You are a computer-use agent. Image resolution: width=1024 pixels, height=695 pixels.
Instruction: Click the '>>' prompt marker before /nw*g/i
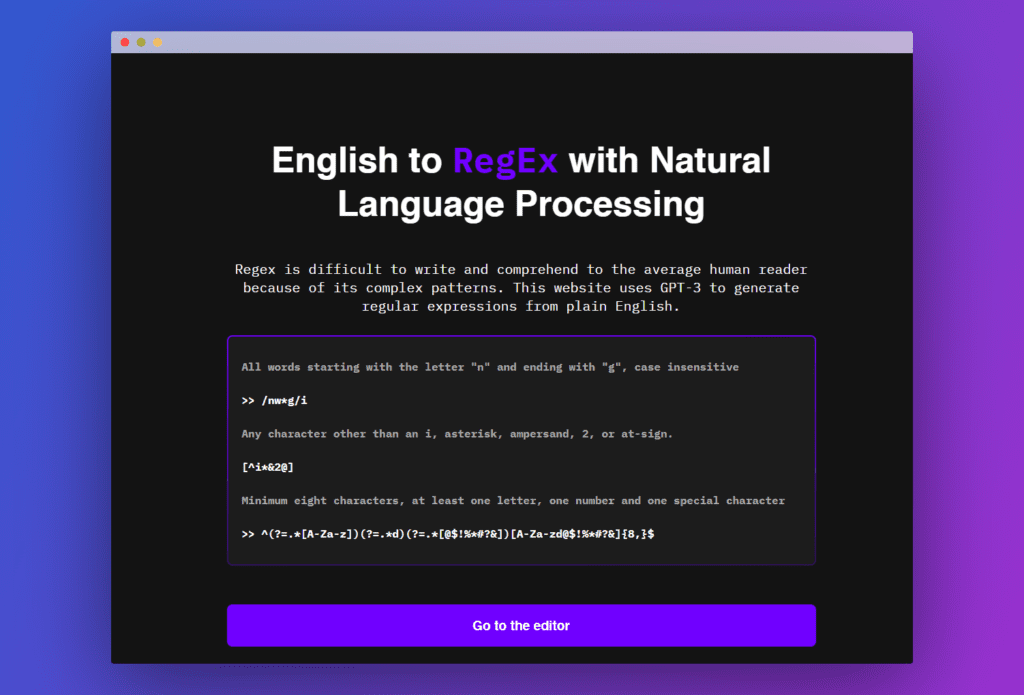tap(246, 400)
